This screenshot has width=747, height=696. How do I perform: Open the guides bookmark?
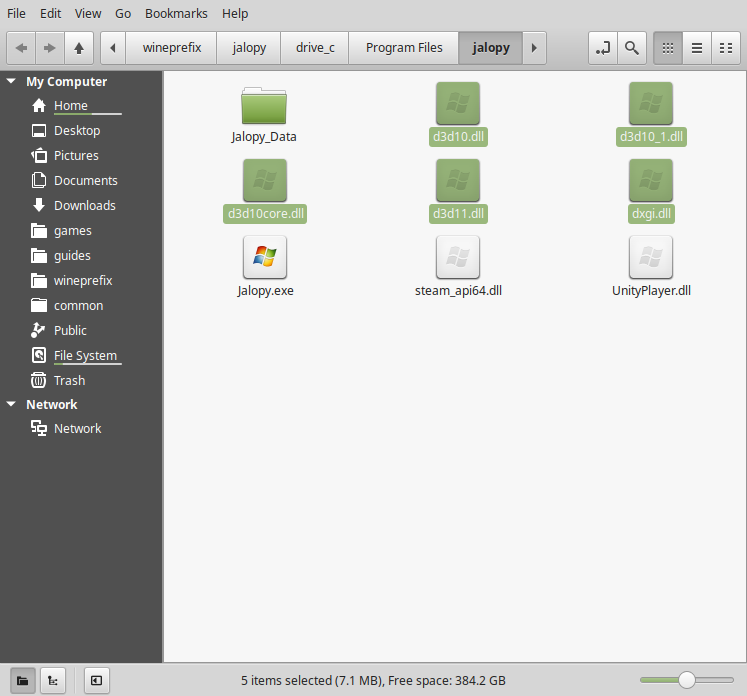click(72, 256)
